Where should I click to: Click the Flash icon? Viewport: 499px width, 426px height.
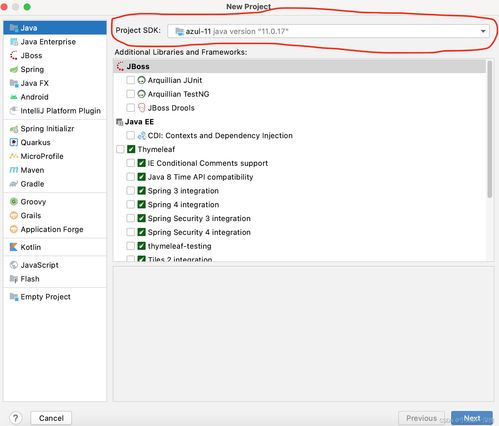[14, 279]
